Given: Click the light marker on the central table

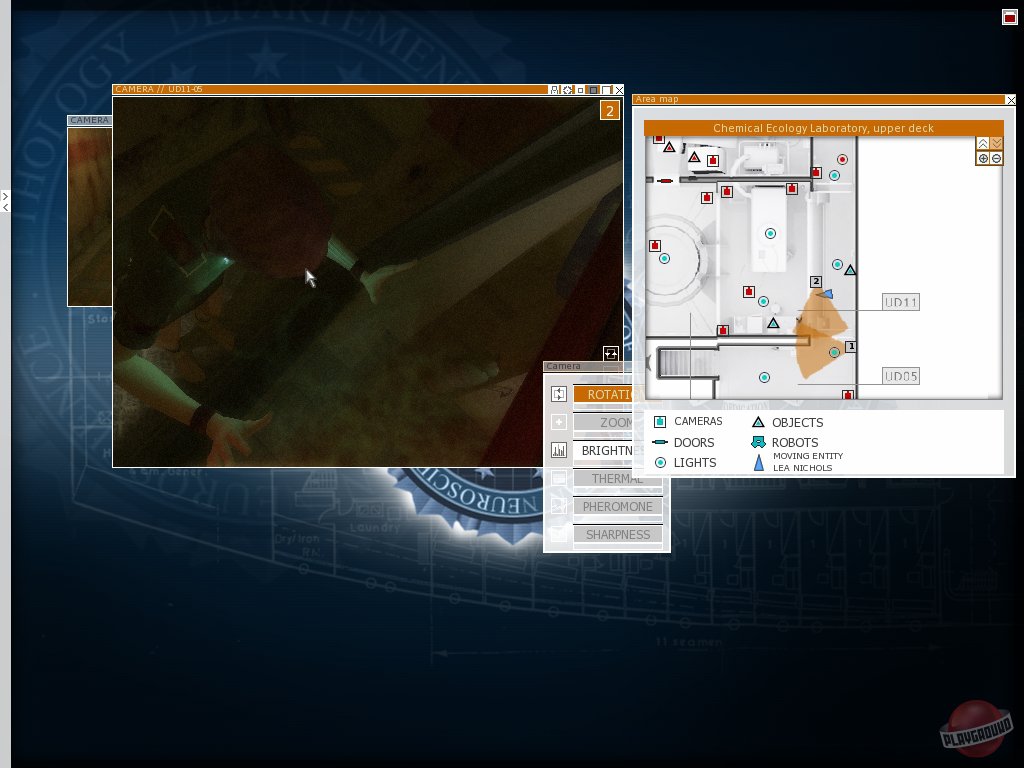Looking at the screenshot, I should (770, 233).
